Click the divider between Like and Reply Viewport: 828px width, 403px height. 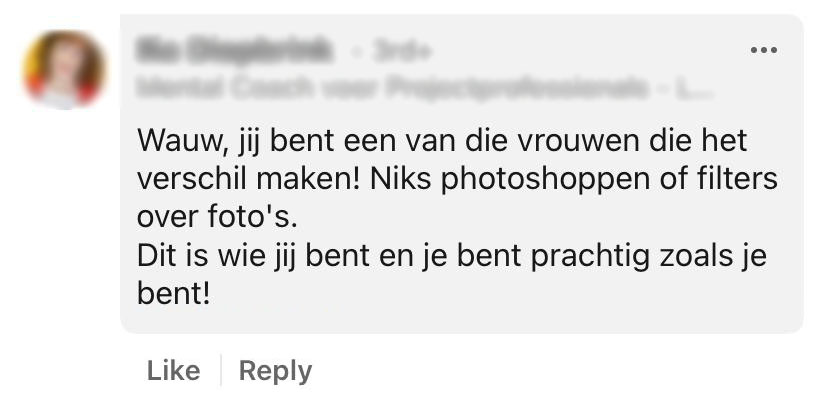coord(220,371)
